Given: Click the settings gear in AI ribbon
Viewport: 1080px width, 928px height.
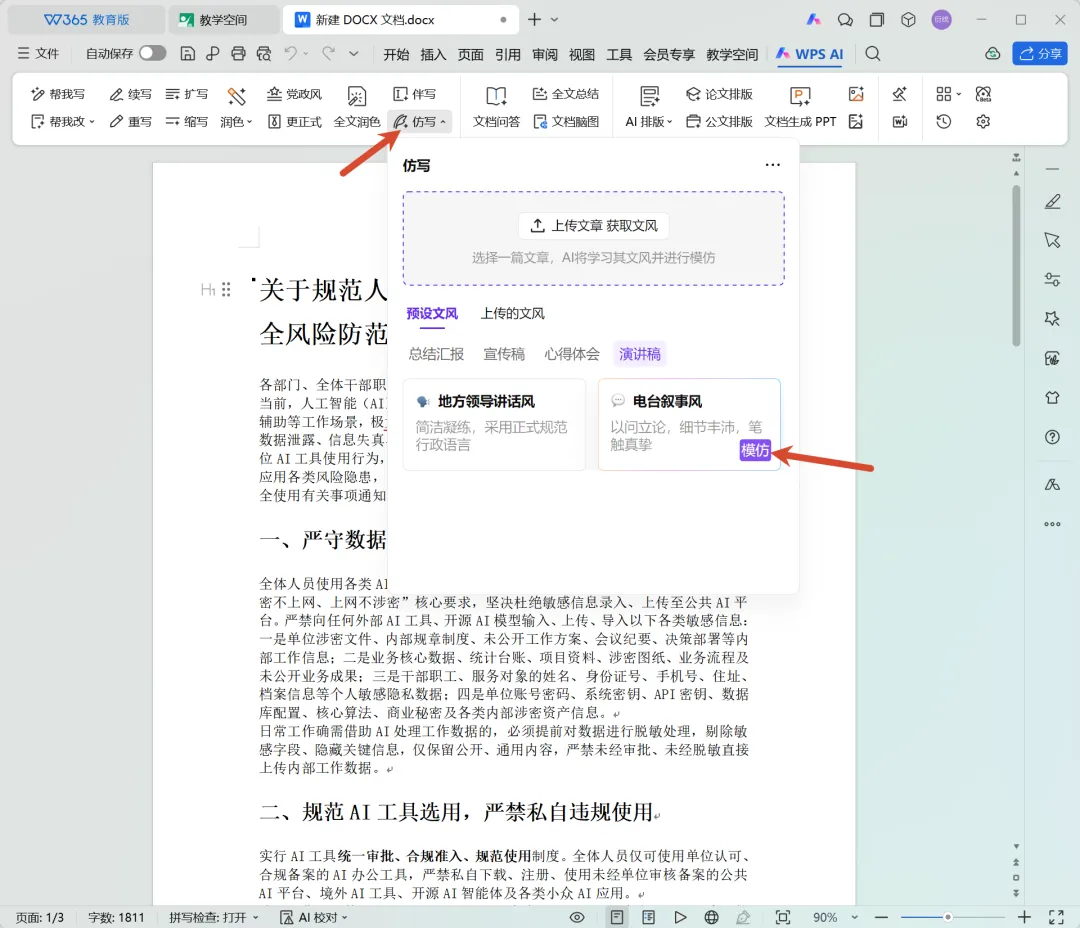Looking at the screenshot, I should [983, 122].
